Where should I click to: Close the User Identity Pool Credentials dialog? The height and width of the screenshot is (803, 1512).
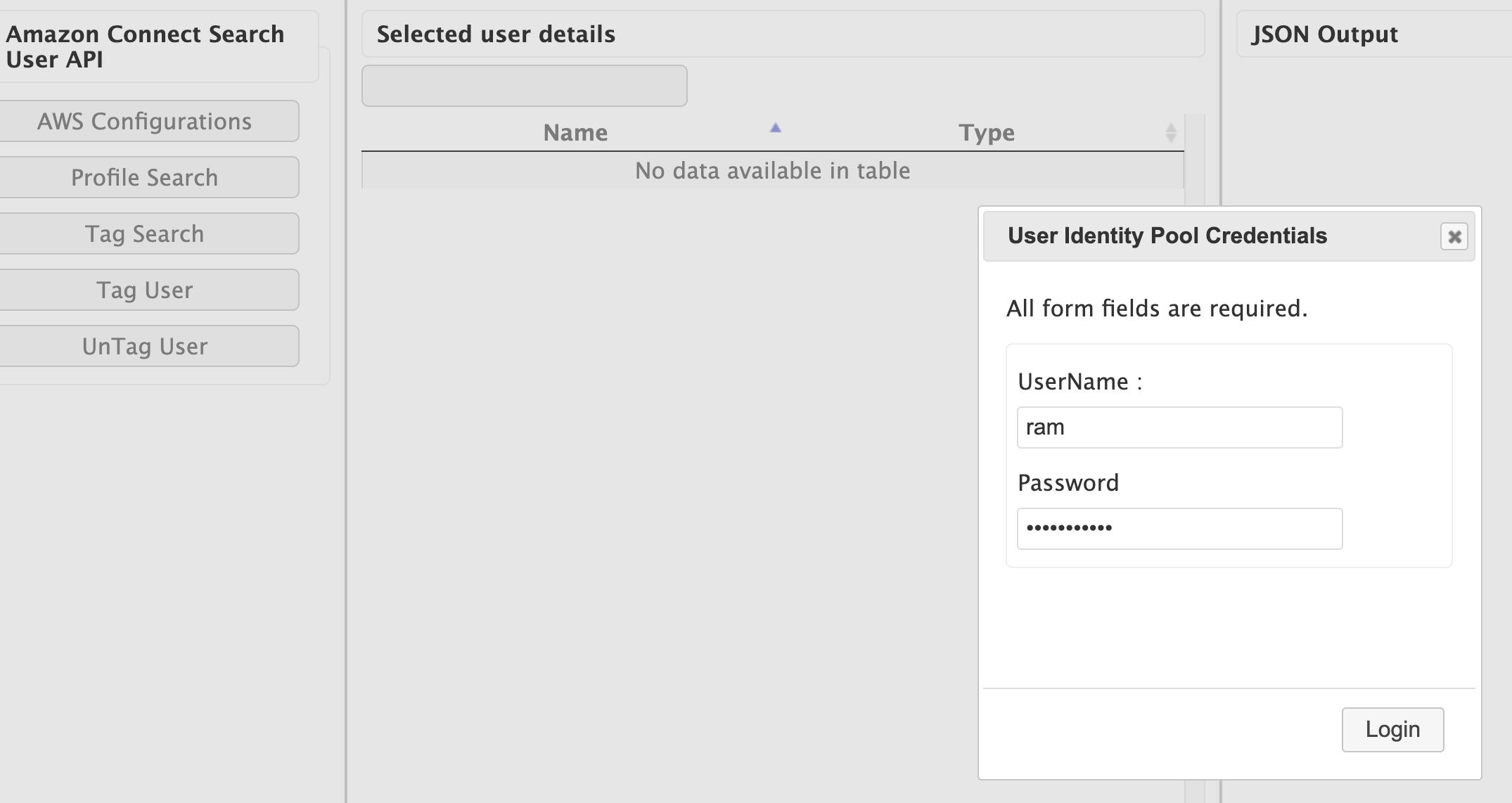(x=1454, y=237)
